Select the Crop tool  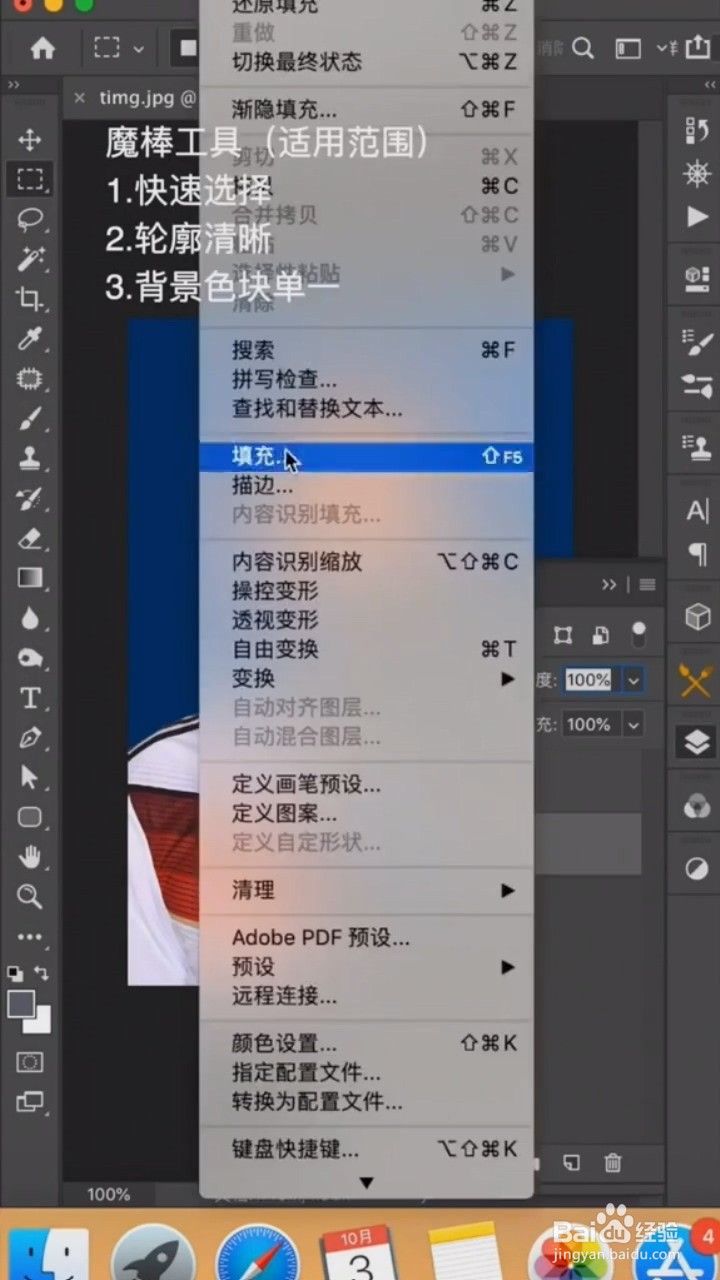point(30,299)
